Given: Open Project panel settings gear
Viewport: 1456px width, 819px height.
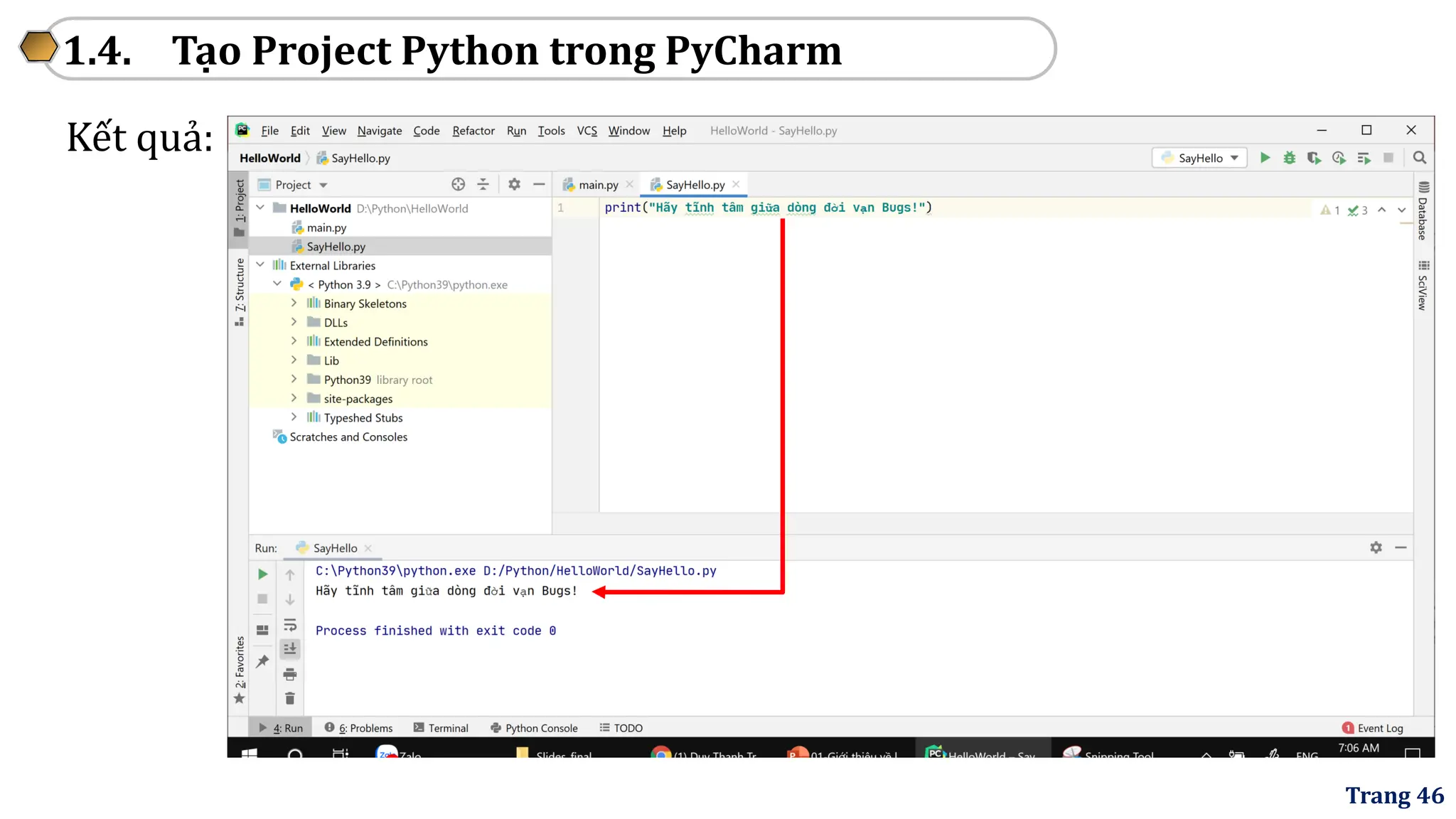Looking at the screenshot, I should click(x=514, y=185).
